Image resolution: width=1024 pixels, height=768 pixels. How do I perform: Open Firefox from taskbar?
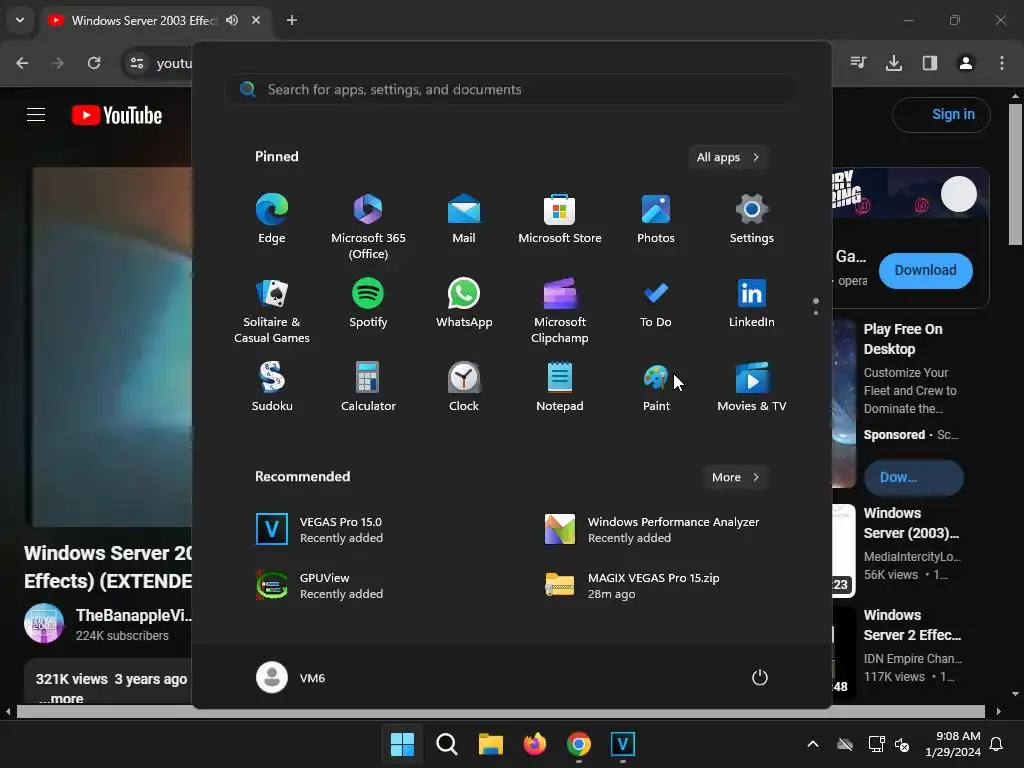click(x=535, y=744)
